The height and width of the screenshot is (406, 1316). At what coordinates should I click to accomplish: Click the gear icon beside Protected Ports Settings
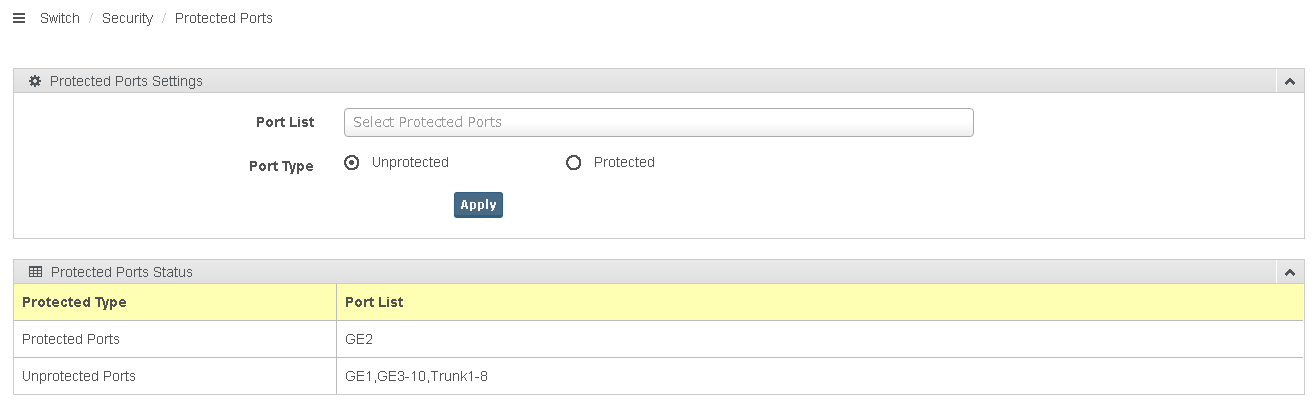coord(35,81)
